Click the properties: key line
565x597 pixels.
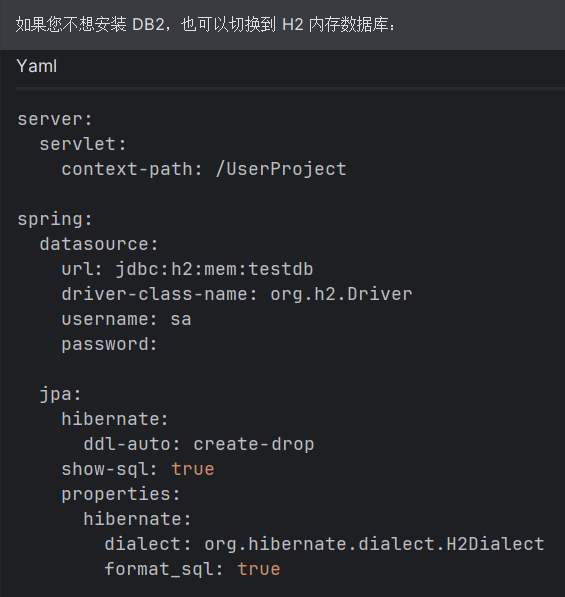coord(121,494)
